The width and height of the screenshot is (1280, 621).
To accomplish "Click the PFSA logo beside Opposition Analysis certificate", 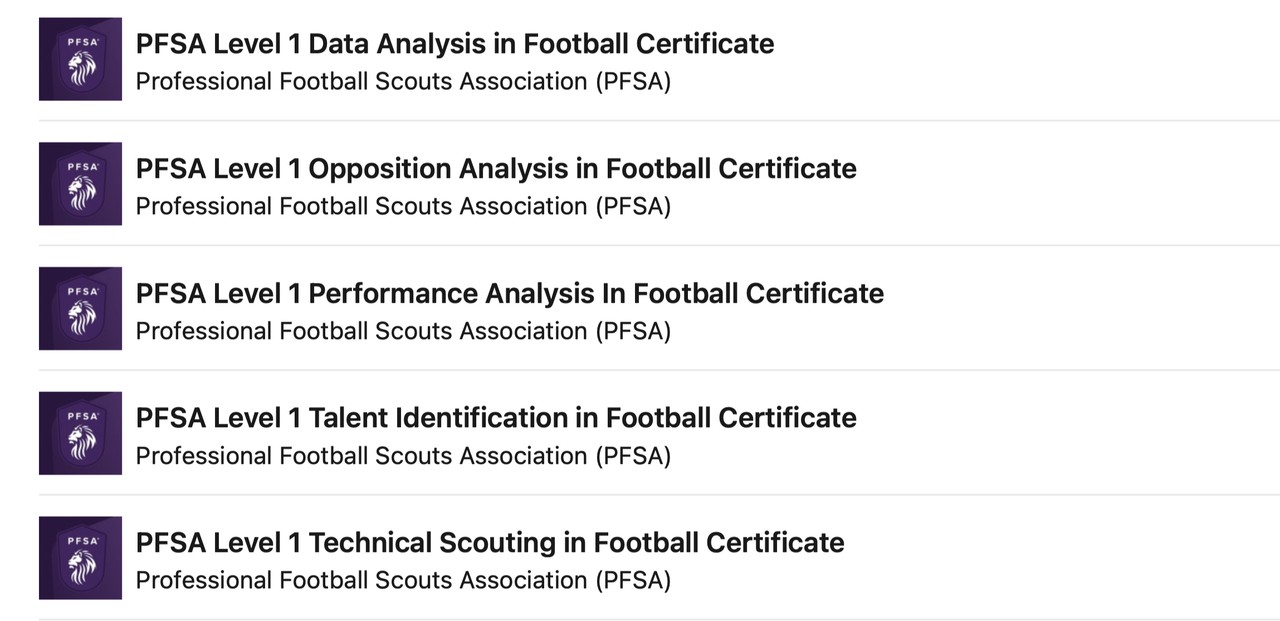I will pos(80,184).
